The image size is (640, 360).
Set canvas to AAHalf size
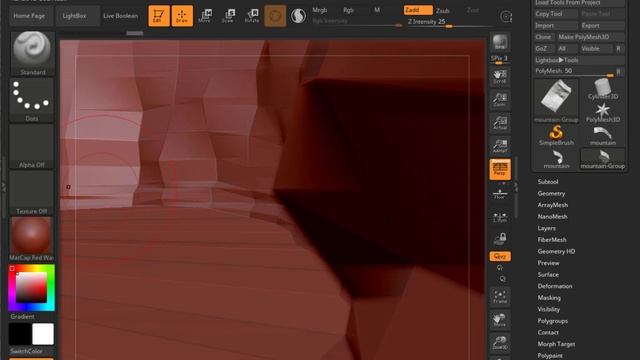point(500,146)
